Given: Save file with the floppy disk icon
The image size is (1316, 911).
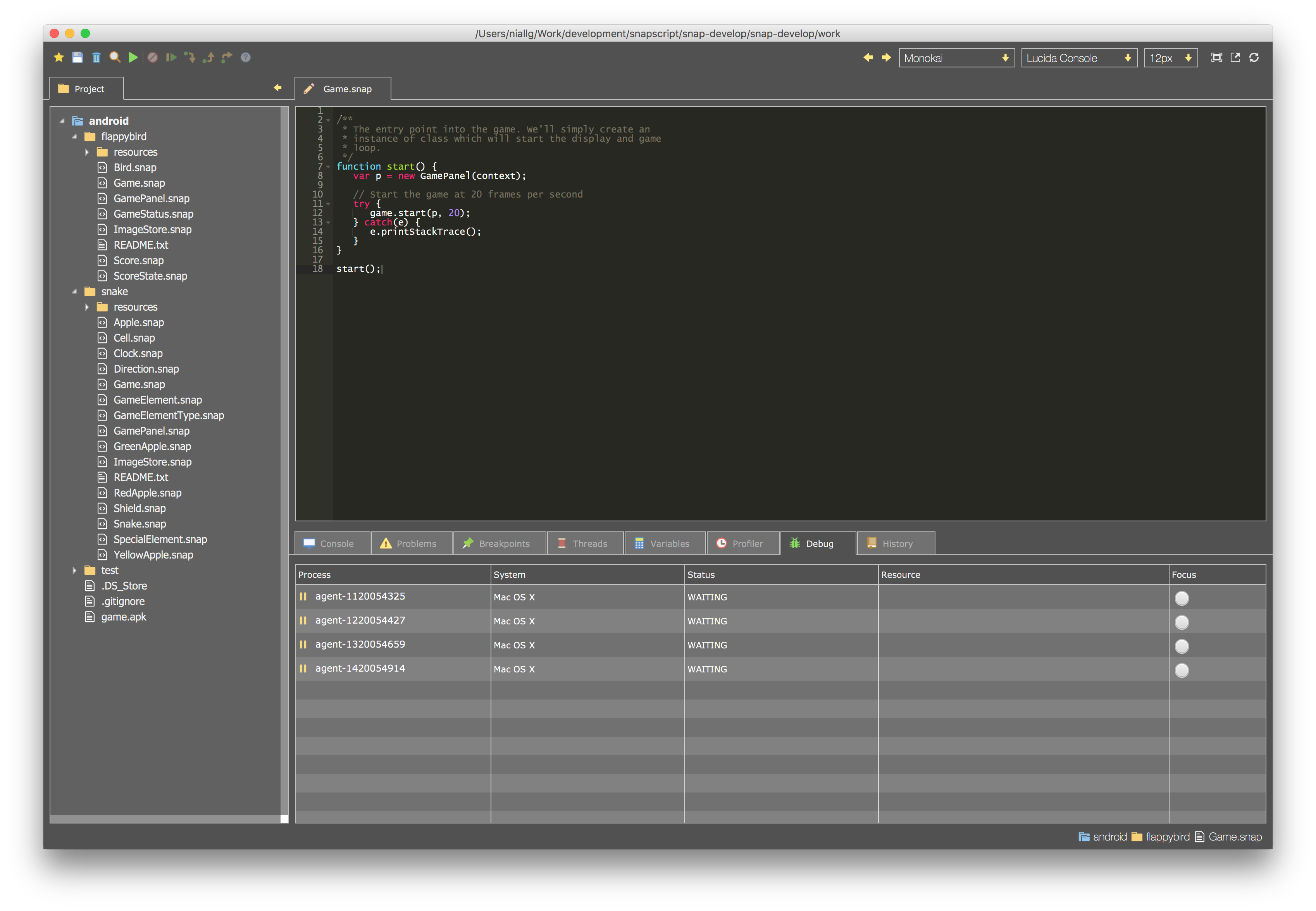Looking at the screenshot, I should coord(78,57).
